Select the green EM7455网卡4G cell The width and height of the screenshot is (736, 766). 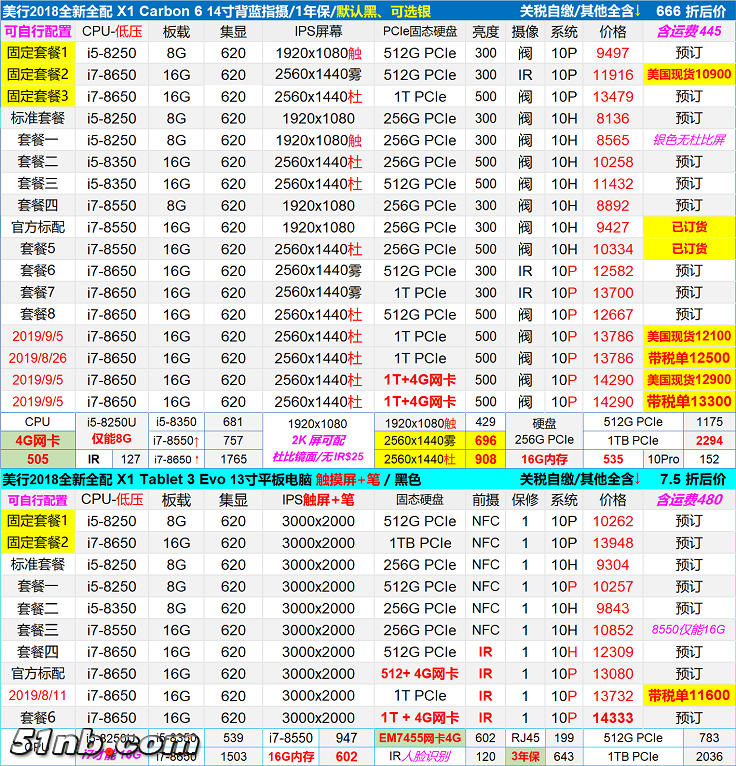click(x=420, y=738)
